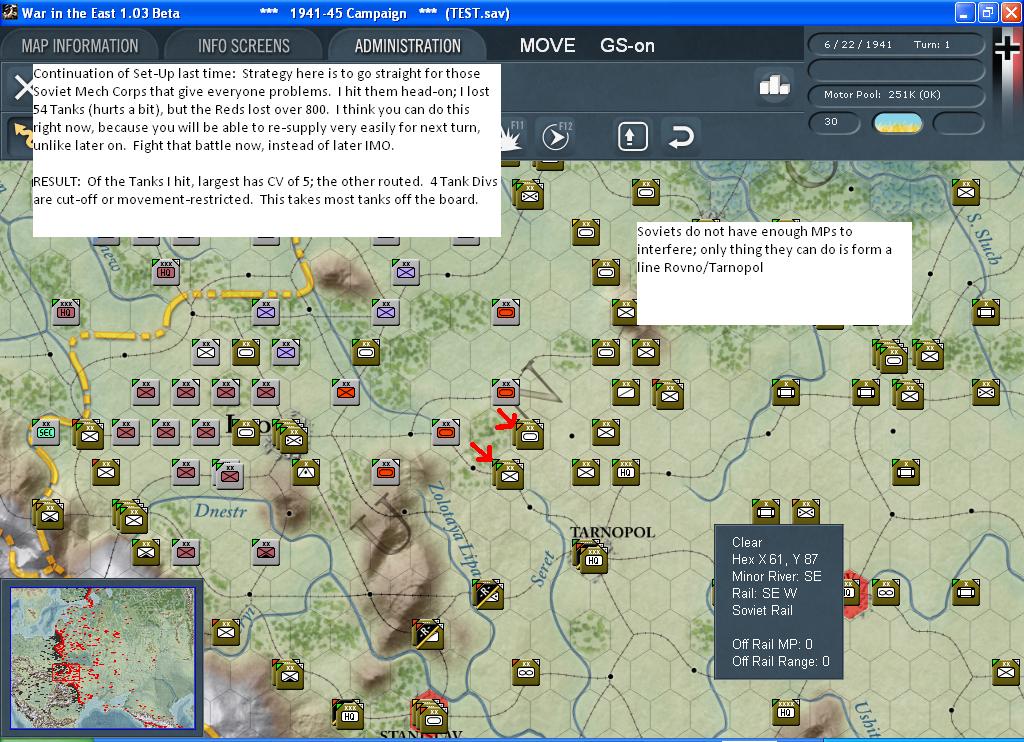The image size is (1024, 742).
Task: Click the field showing value 30
Action: 834,122
